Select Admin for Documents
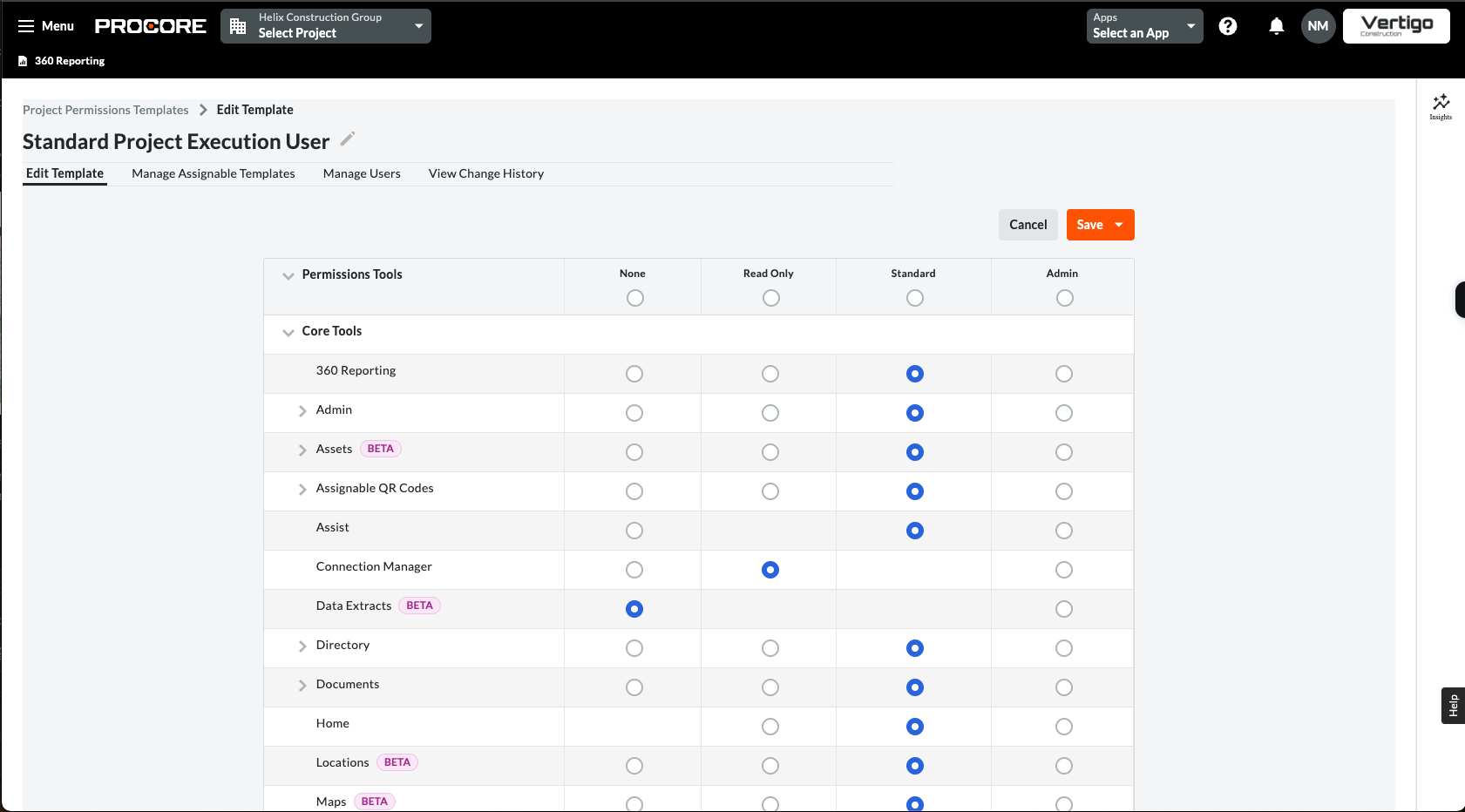This screenshot has width=1465, height=812. click(x=1064, y=687)
